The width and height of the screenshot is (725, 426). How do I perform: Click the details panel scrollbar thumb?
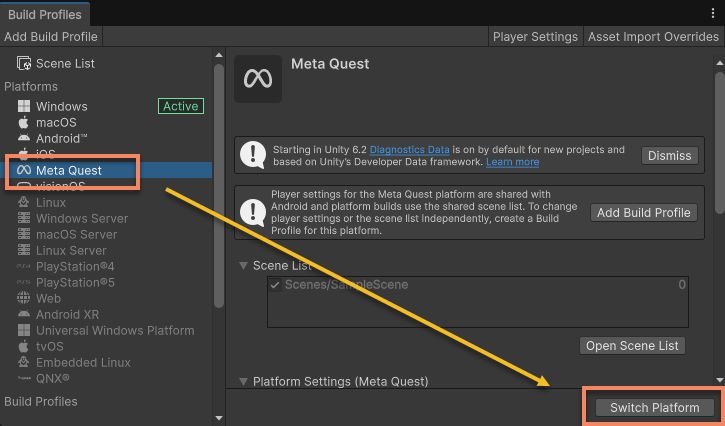(719, 142)
